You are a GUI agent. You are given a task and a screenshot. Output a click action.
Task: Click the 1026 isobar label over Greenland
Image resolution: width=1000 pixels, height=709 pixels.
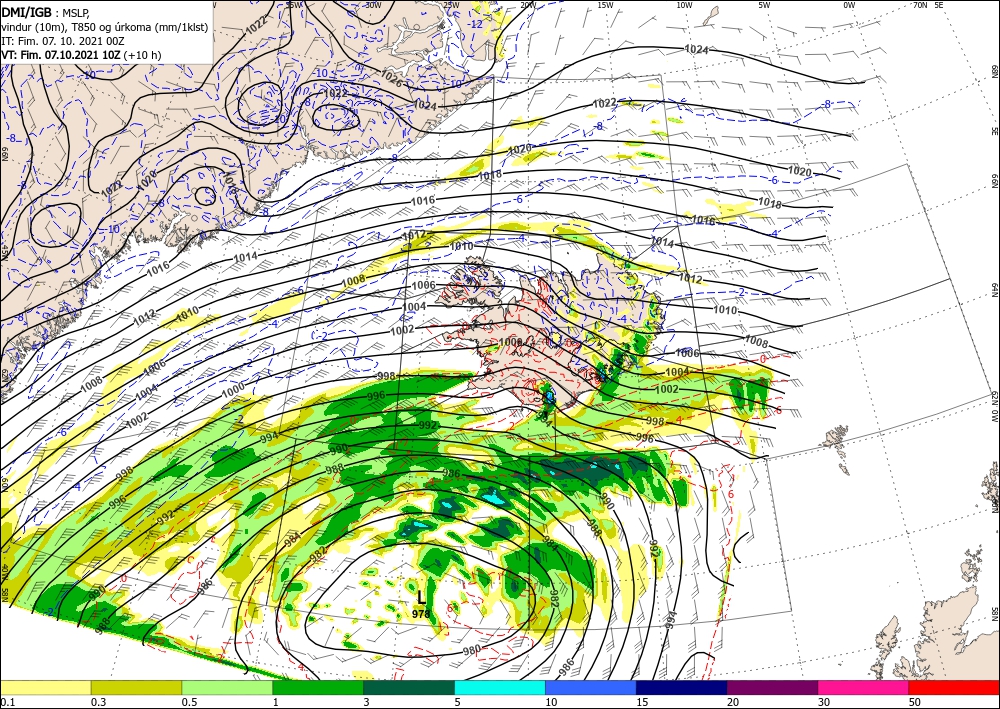point(391,78)
